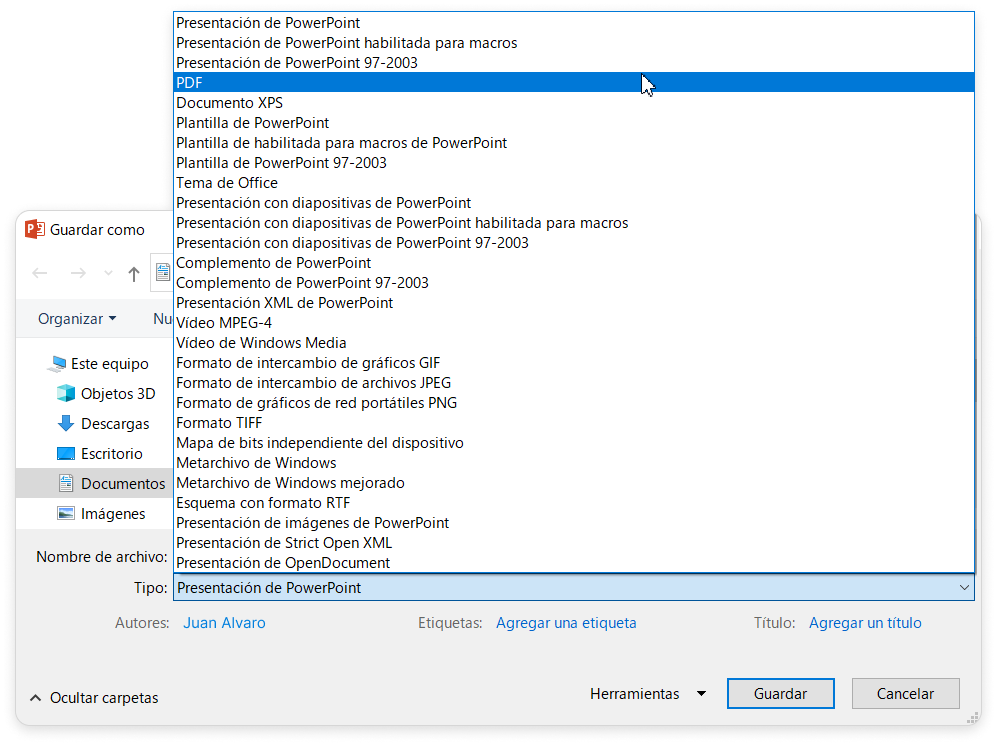Select Este equipo in navigation tree
Image resolution: width=997 pixels, height=745 pixels.
click(x=109, y=364)
